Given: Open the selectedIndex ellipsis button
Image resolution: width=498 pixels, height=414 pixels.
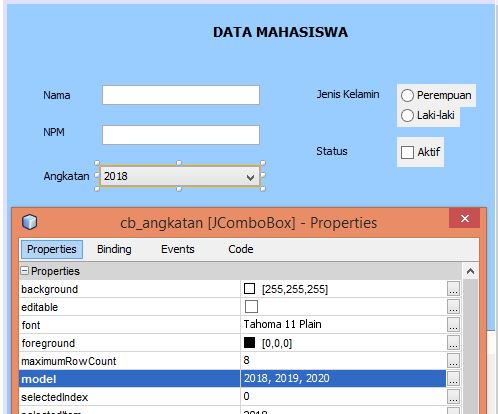Looking at the screenshot, I should point(453,397).
